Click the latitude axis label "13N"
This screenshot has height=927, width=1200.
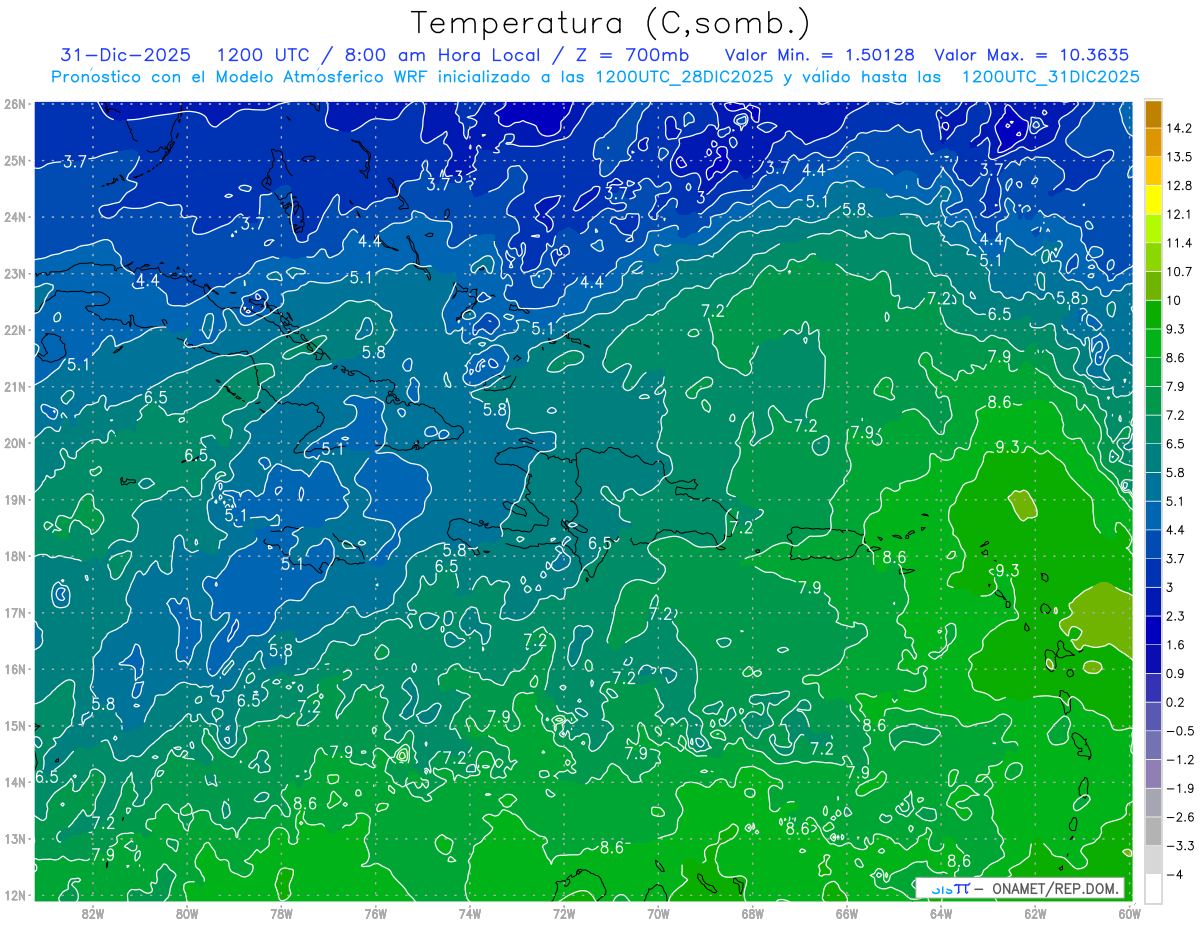click(x=15, y=838)
